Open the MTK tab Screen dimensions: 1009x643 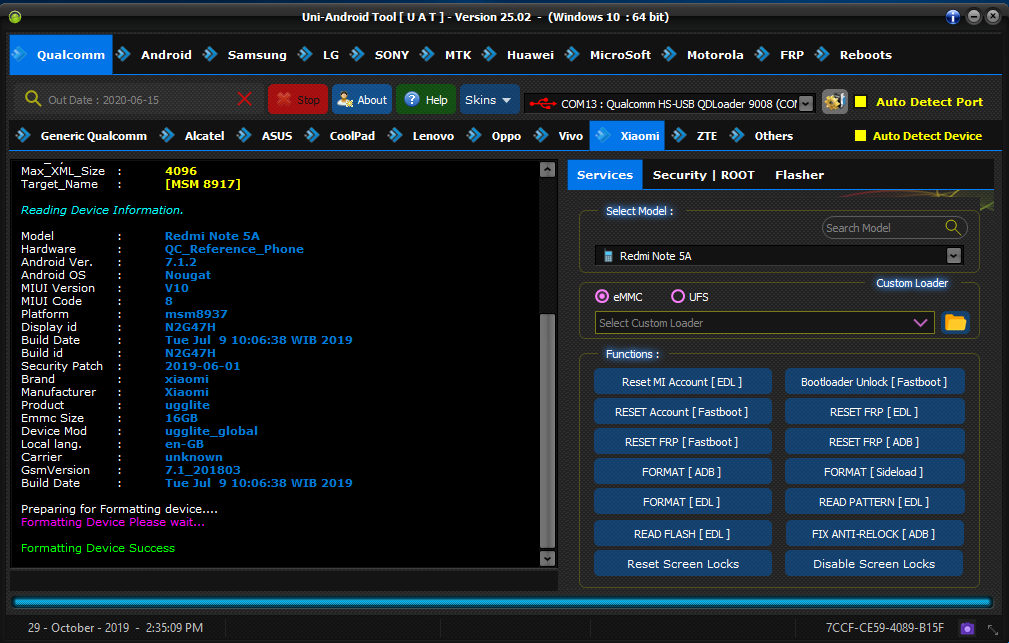click(458, 55)
